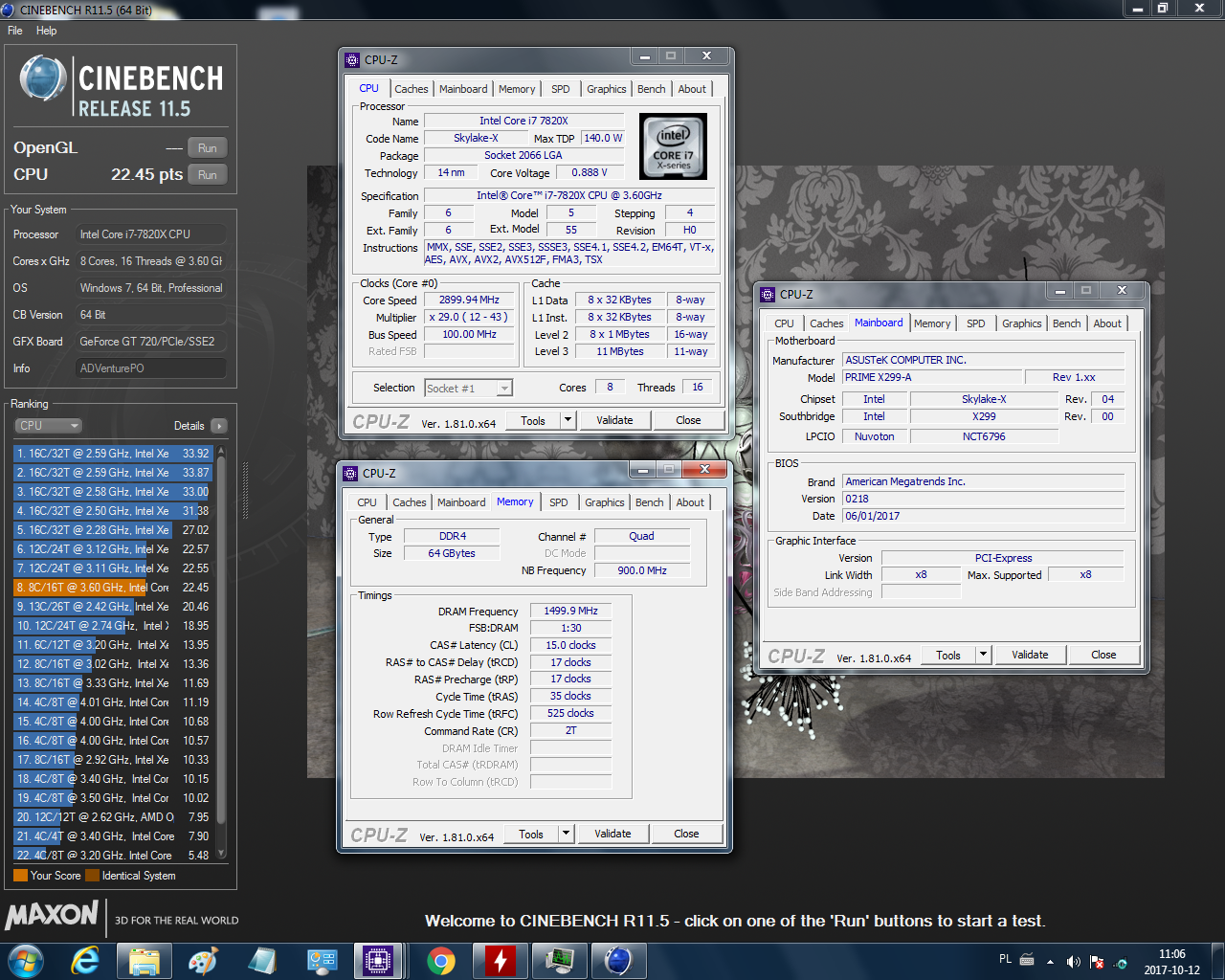Click the network tray icon
This screenshot has height=980, width=1225.
(1121, 962)
